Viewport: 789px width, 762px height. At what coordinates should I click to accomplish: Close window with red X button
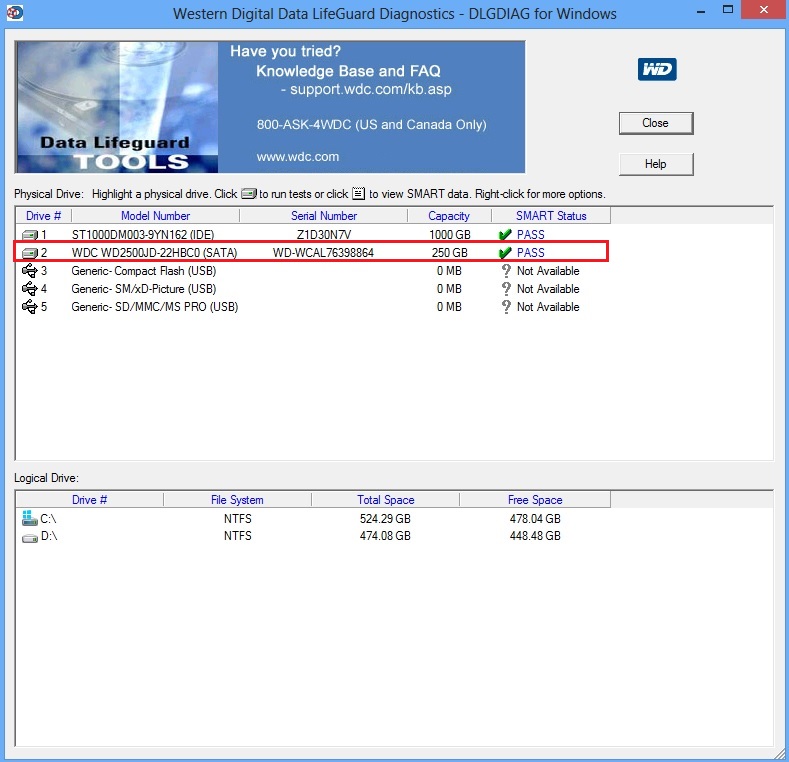[764, 10]
